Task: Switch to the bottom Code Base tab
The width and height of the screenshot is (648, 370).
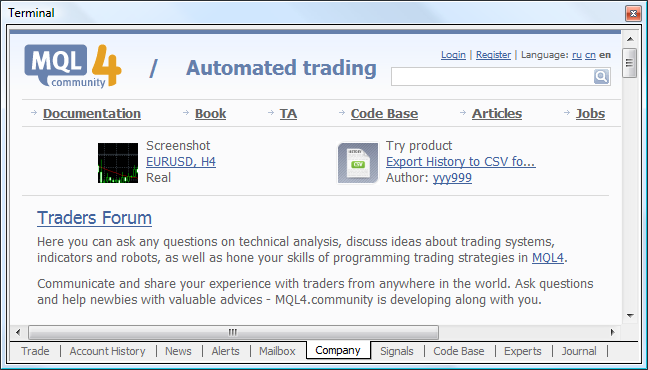Action: 459,351
